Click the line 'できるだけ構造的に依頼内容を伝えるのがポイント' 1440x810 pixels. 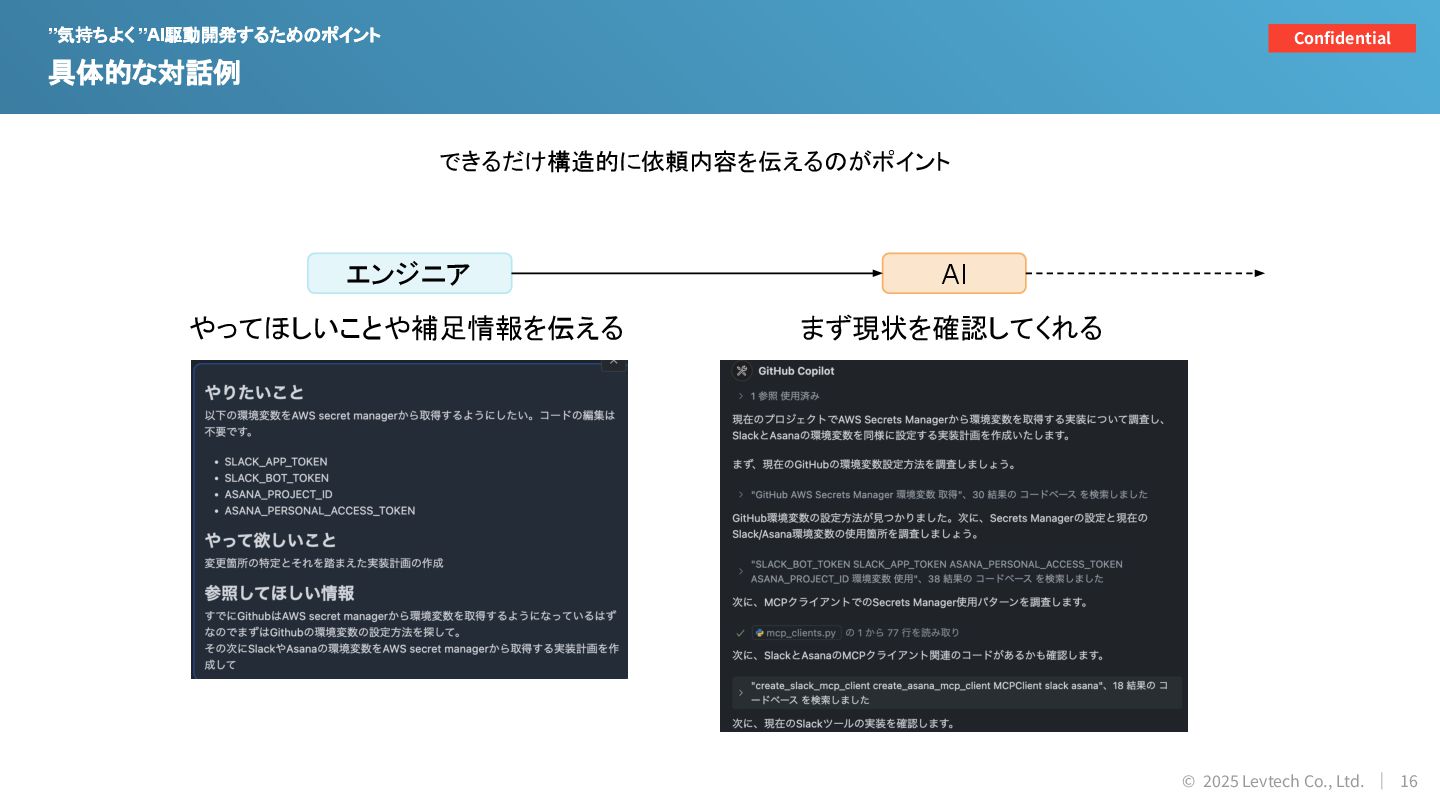click(695, 161)
